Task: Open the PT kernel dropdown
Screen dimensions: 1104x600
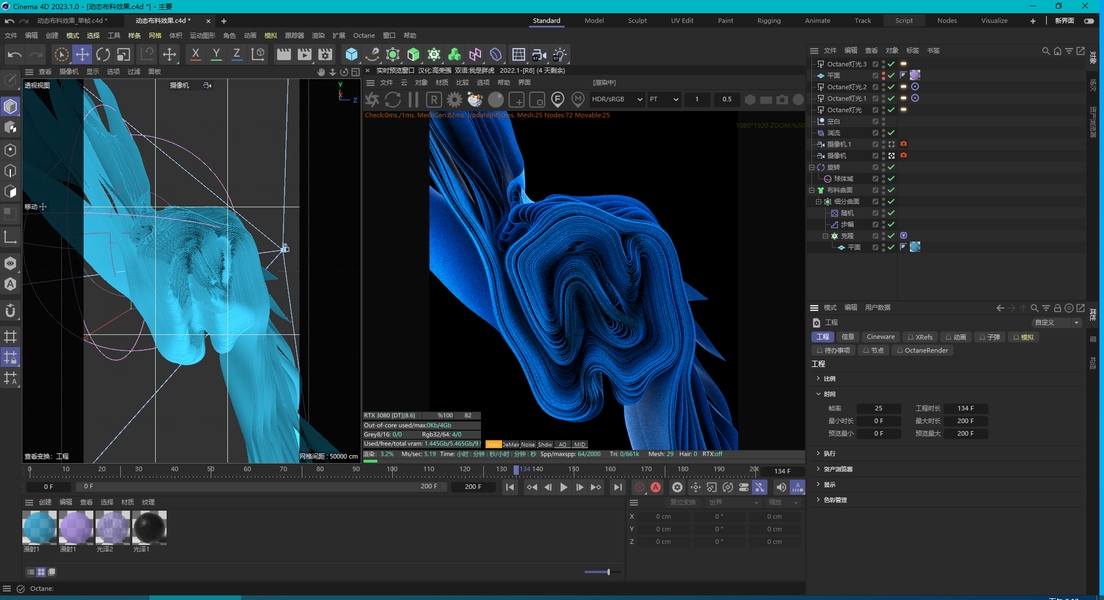Action: (x=664, y=99)
